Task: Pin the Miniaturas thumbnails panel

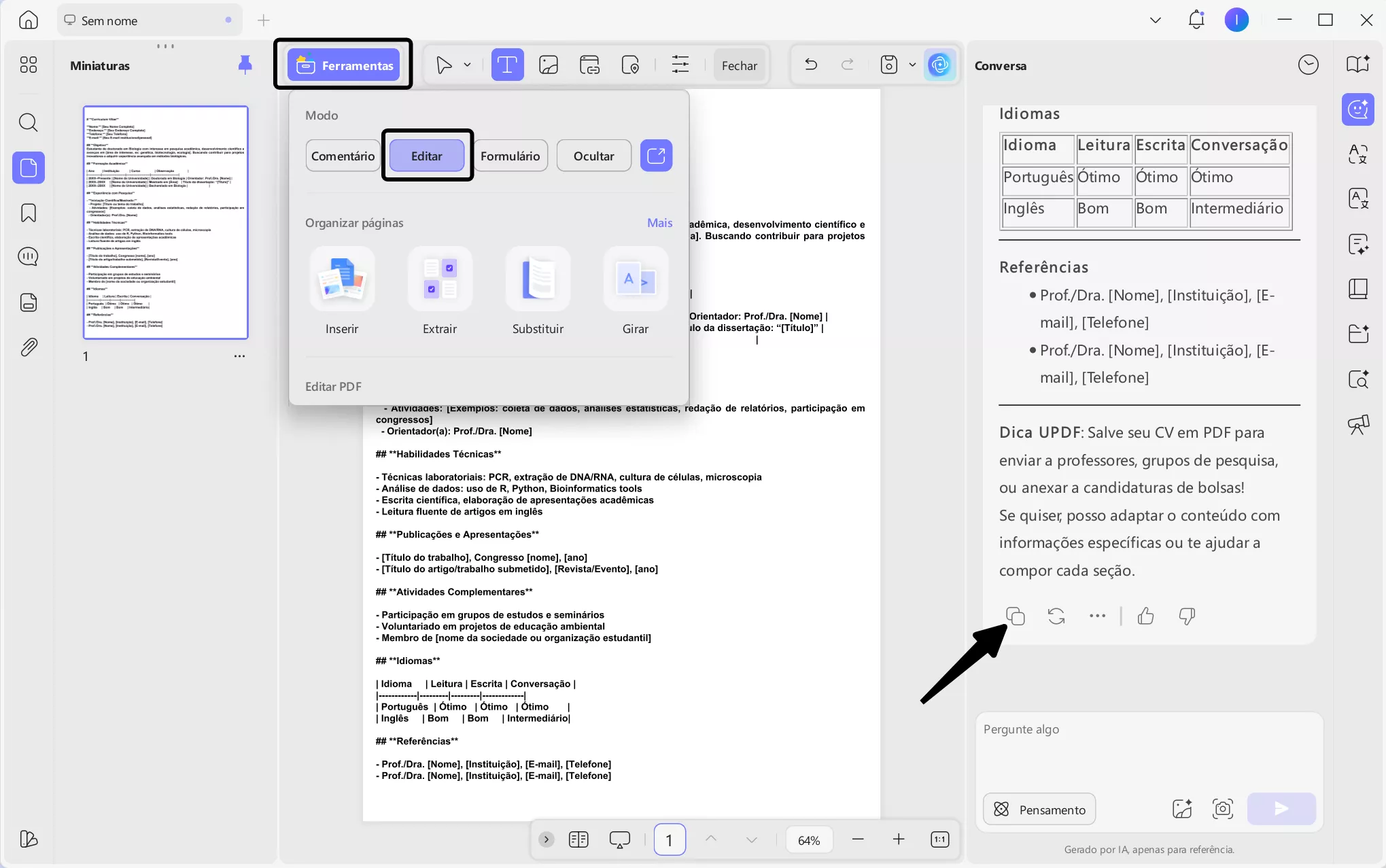Action: click(245, 65)
